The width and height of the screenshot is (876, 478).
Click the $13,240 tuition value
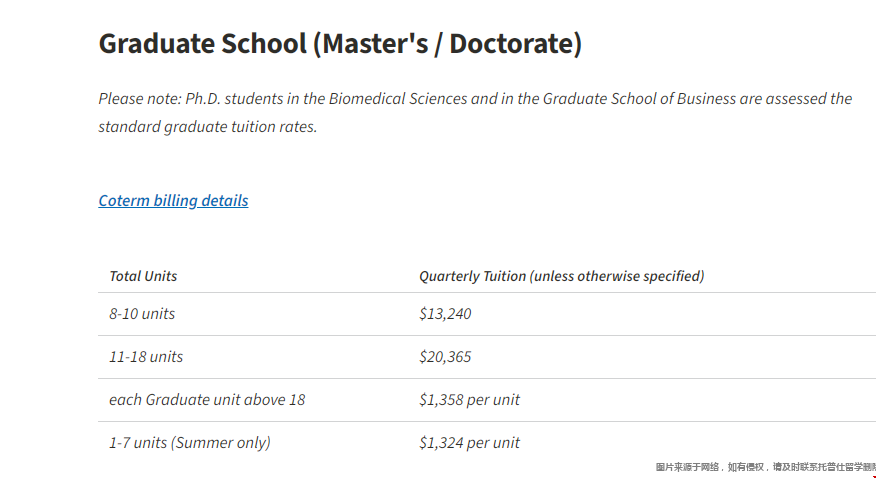445,314
